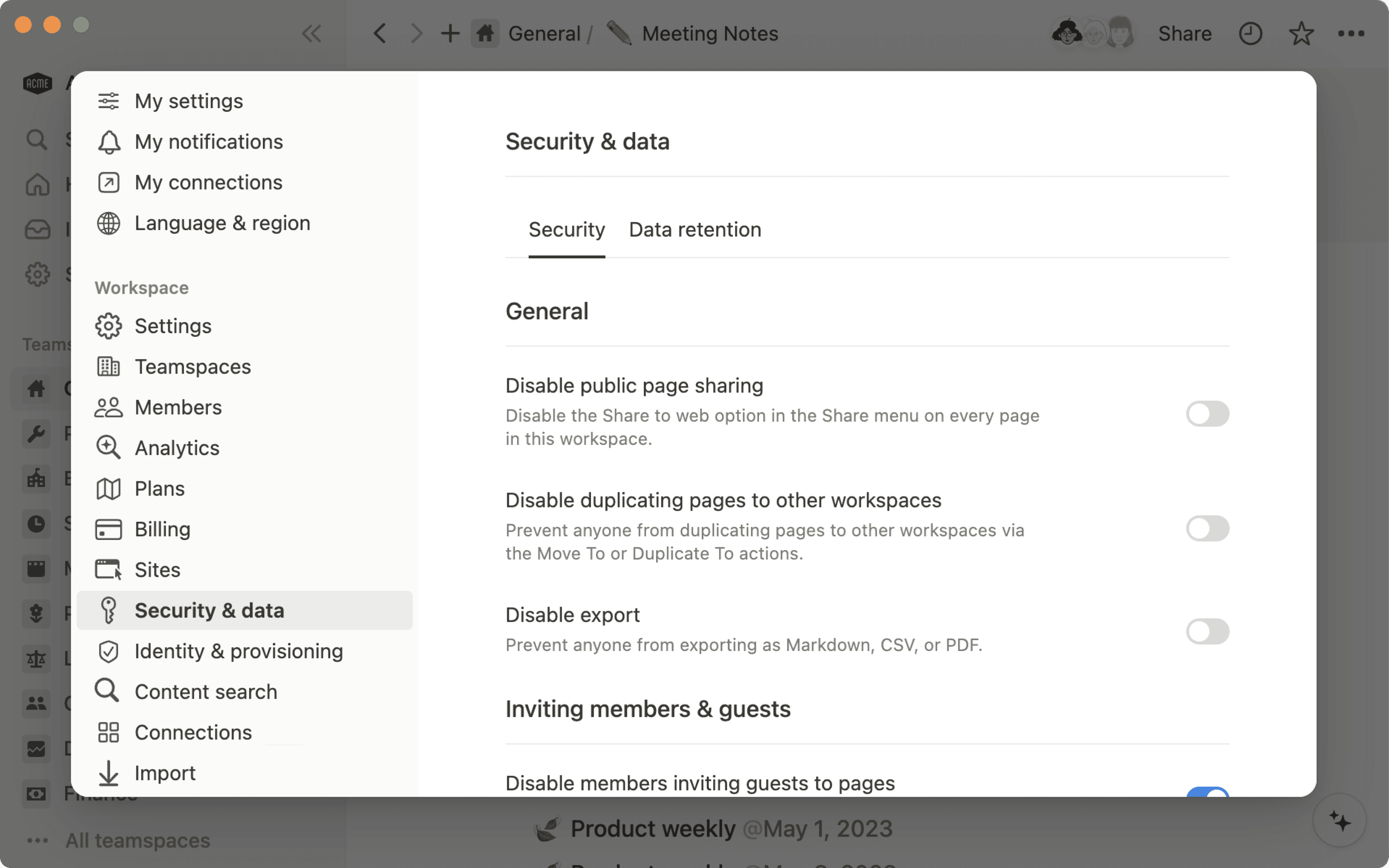Collapse the sidebar with the double chevron

click(312, 33)
